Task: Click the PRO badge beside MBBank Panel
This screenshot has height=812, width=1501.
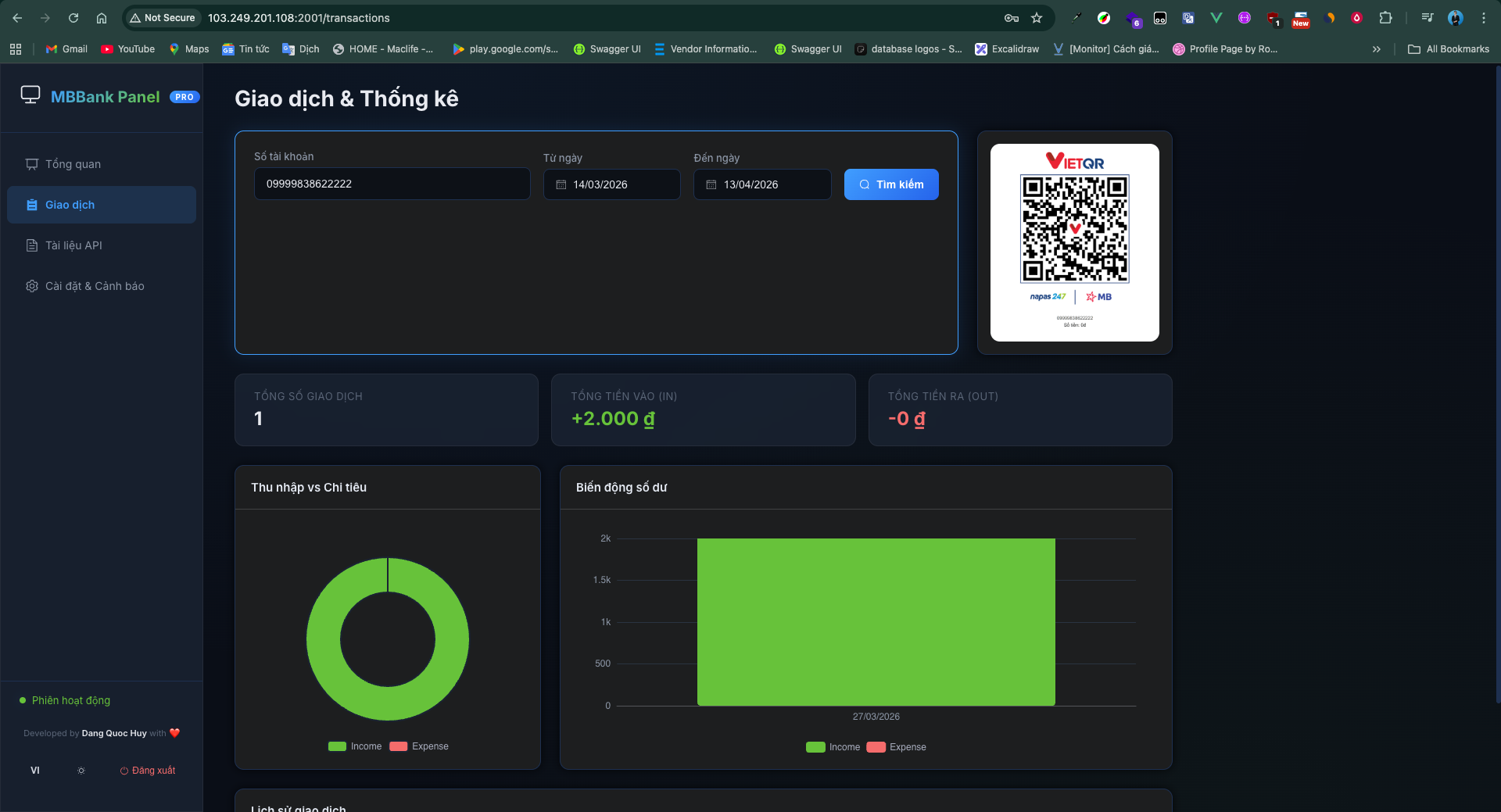Action: [x=184, y=97]
